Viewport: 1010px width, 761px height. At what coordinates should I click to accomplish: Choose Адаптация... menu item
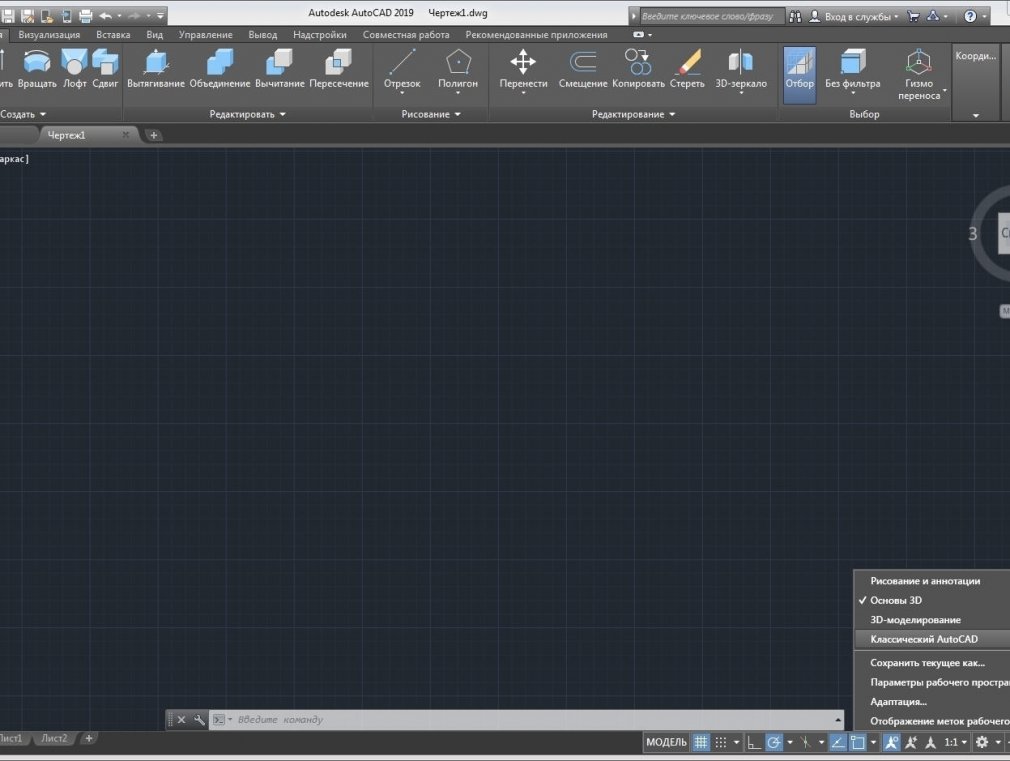pos(932,702)
